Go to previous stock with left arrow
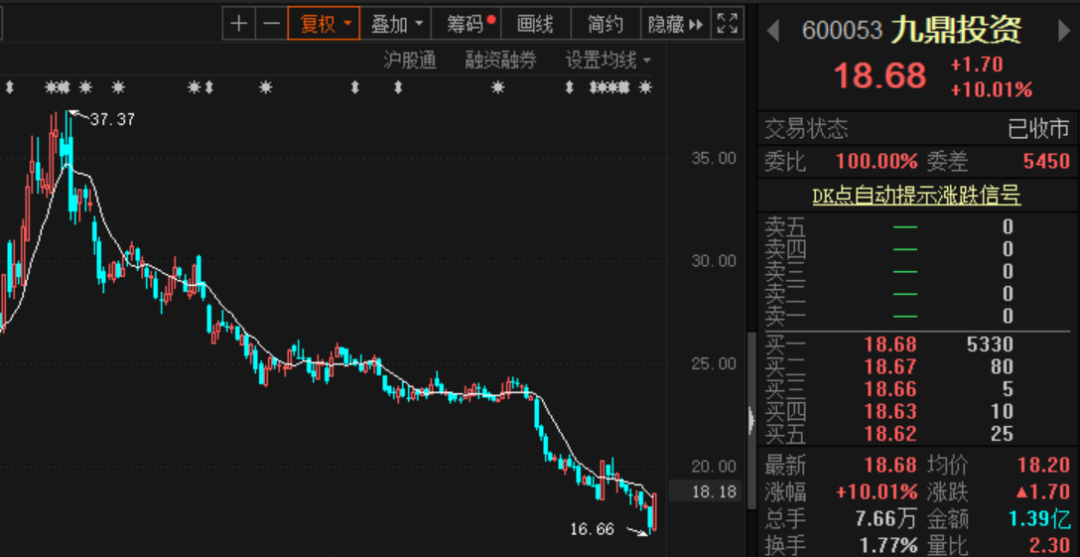The height and width of the screenshot is (557, 1080). point(772,31)
